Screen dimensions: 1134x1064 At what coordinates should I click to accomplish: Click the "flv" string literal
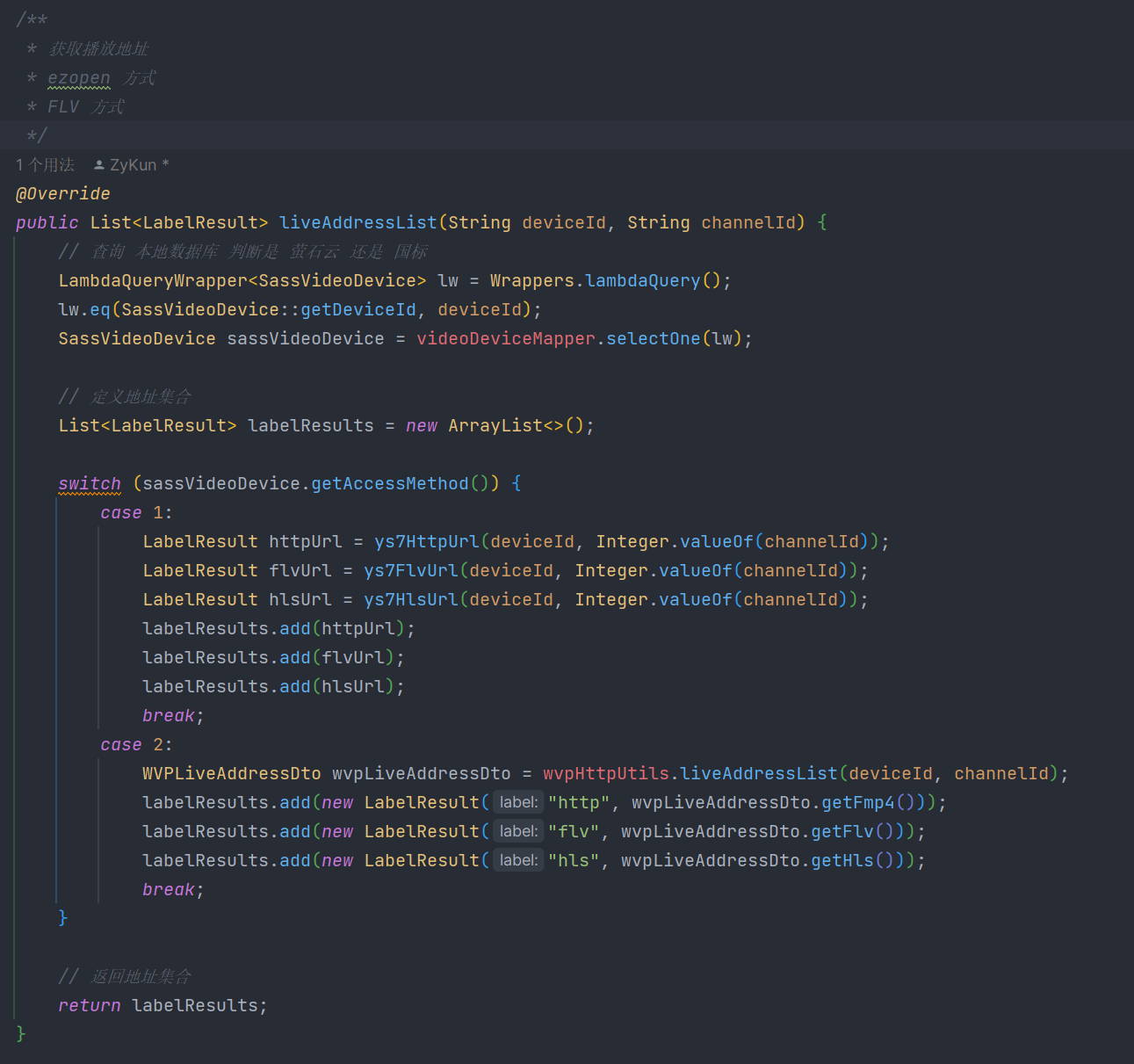(x=574, y=831)
